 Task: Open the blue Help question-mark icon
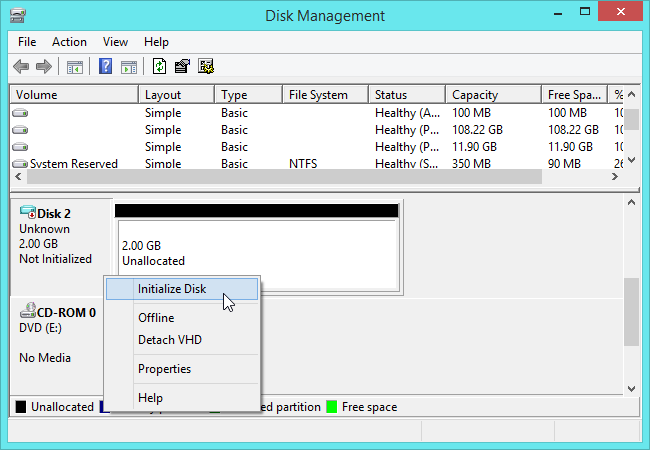pos(105,66)
